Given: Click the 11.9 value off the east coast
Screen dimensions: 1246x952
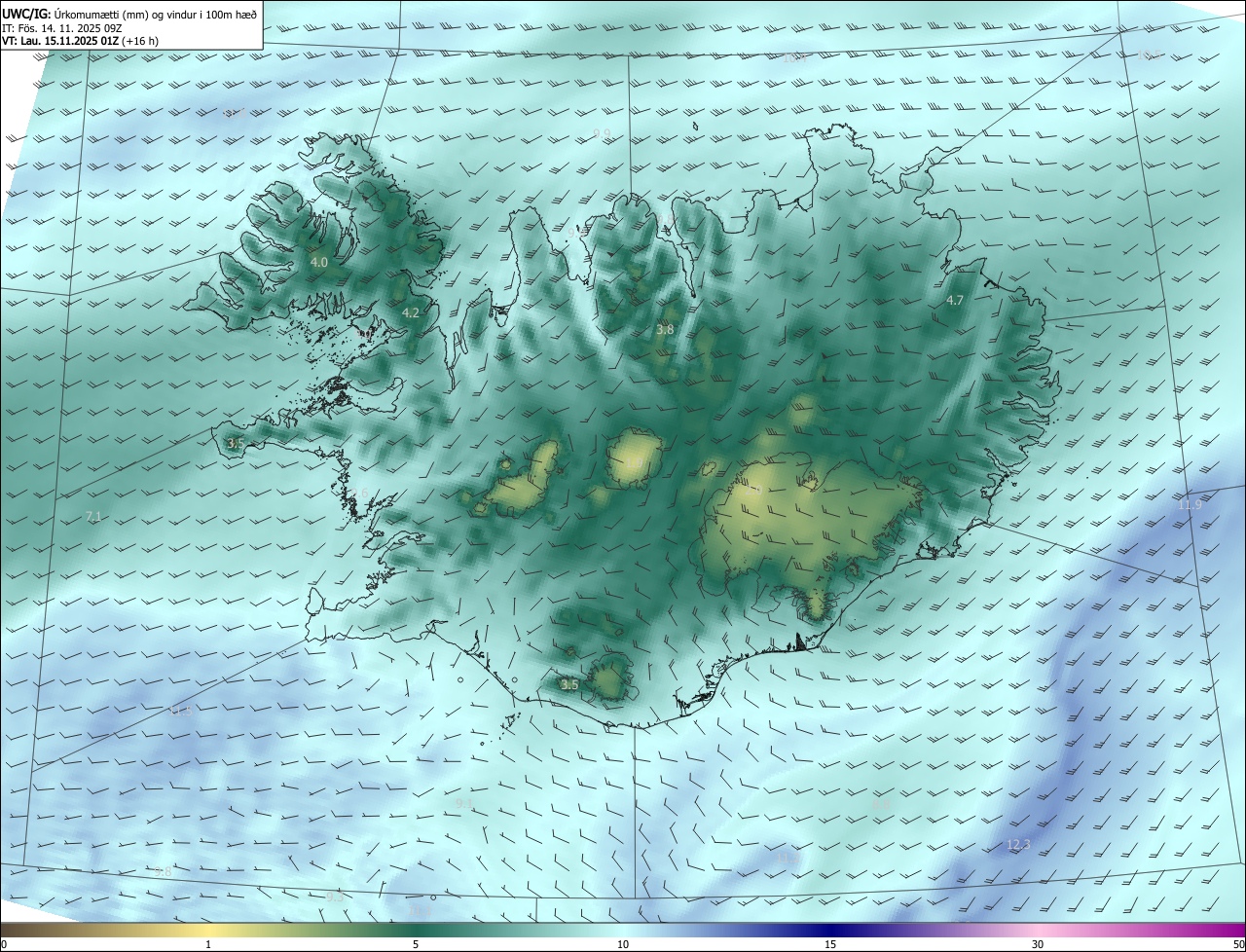Looking at the screenshot, I should tap(1190, 504).
